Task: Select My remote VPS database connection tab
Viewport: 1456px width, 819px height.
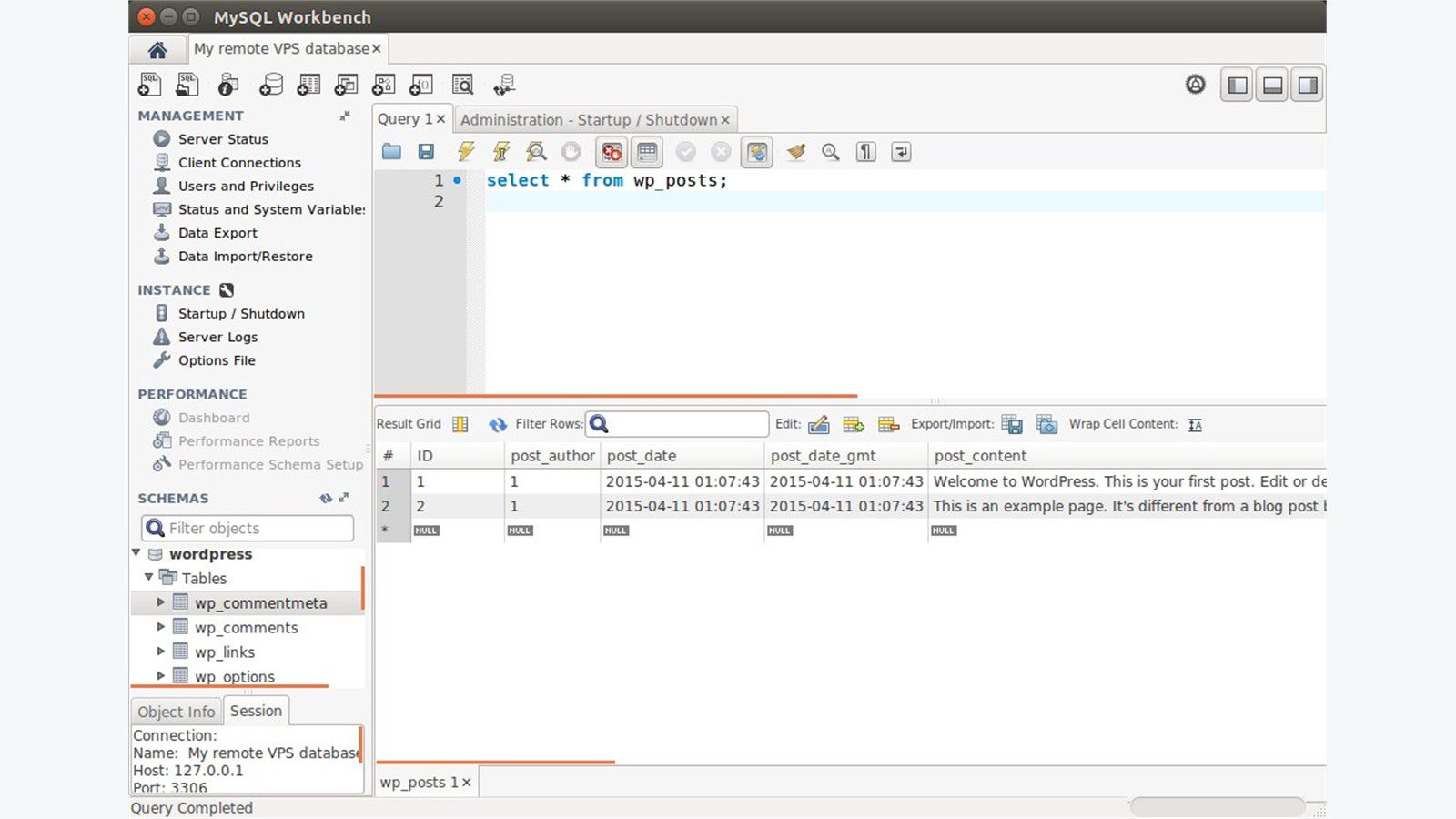Action: pyautogui.click(x=281, y=49)
